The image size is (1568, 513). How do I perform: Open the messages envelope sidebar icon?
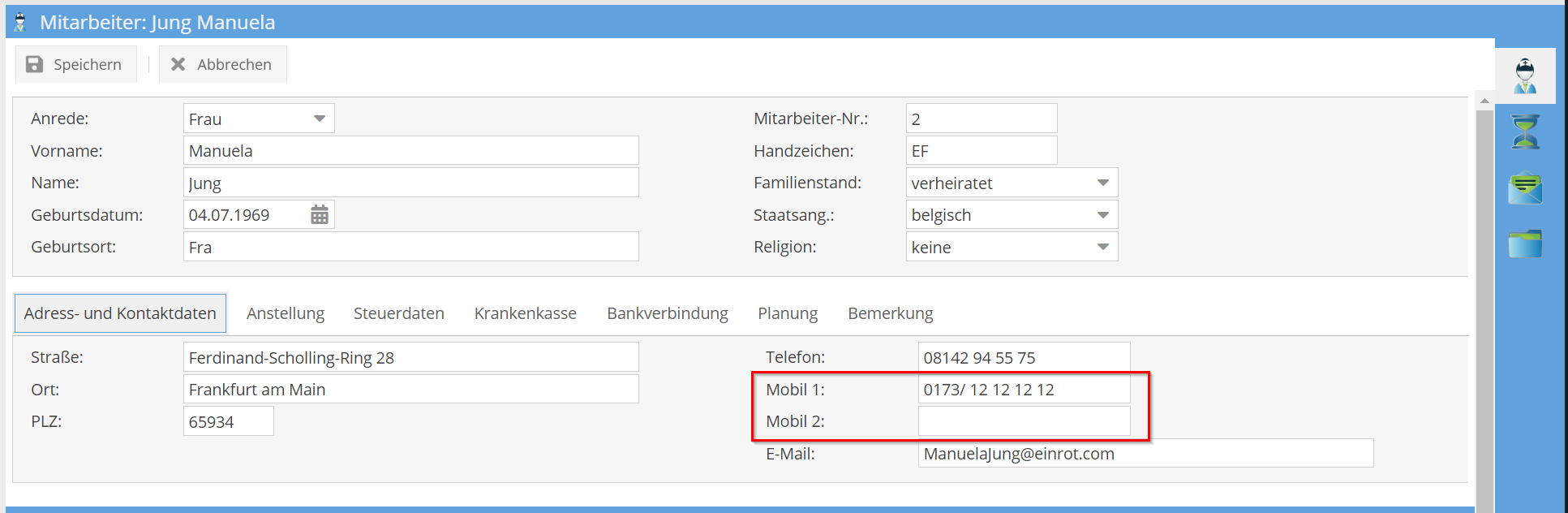click(x=1525, y=188)
